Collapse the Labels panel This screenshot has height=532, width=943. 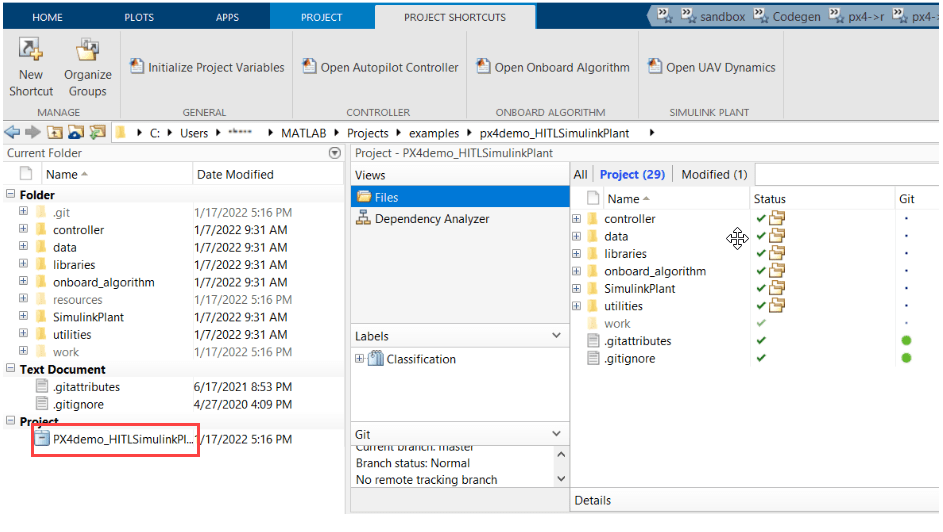(x=556, y=335)
